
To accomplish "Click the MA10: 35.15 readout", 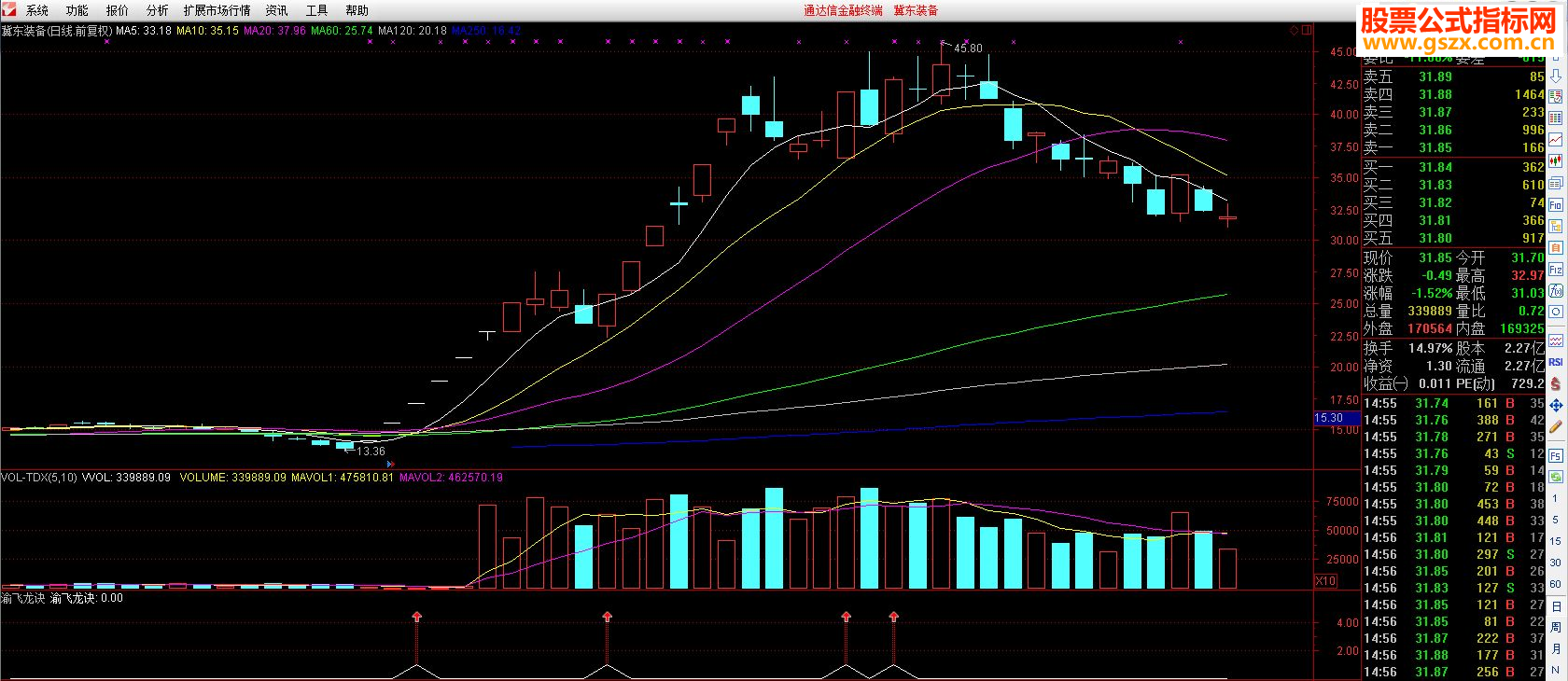I will (207, 31).
